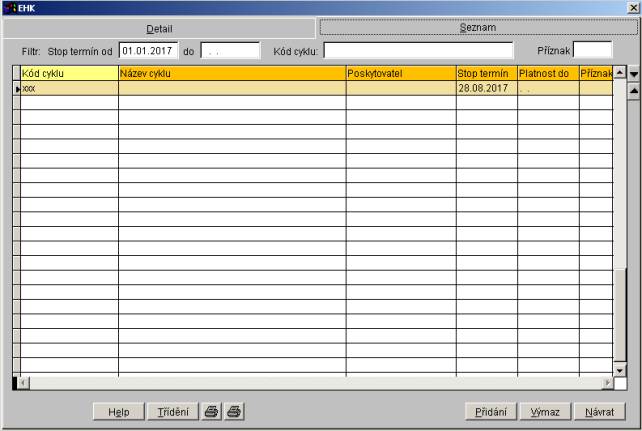642x431 pixels.
Task: Click the vertical scrollbar up arrow
Action: coord(619,73)
